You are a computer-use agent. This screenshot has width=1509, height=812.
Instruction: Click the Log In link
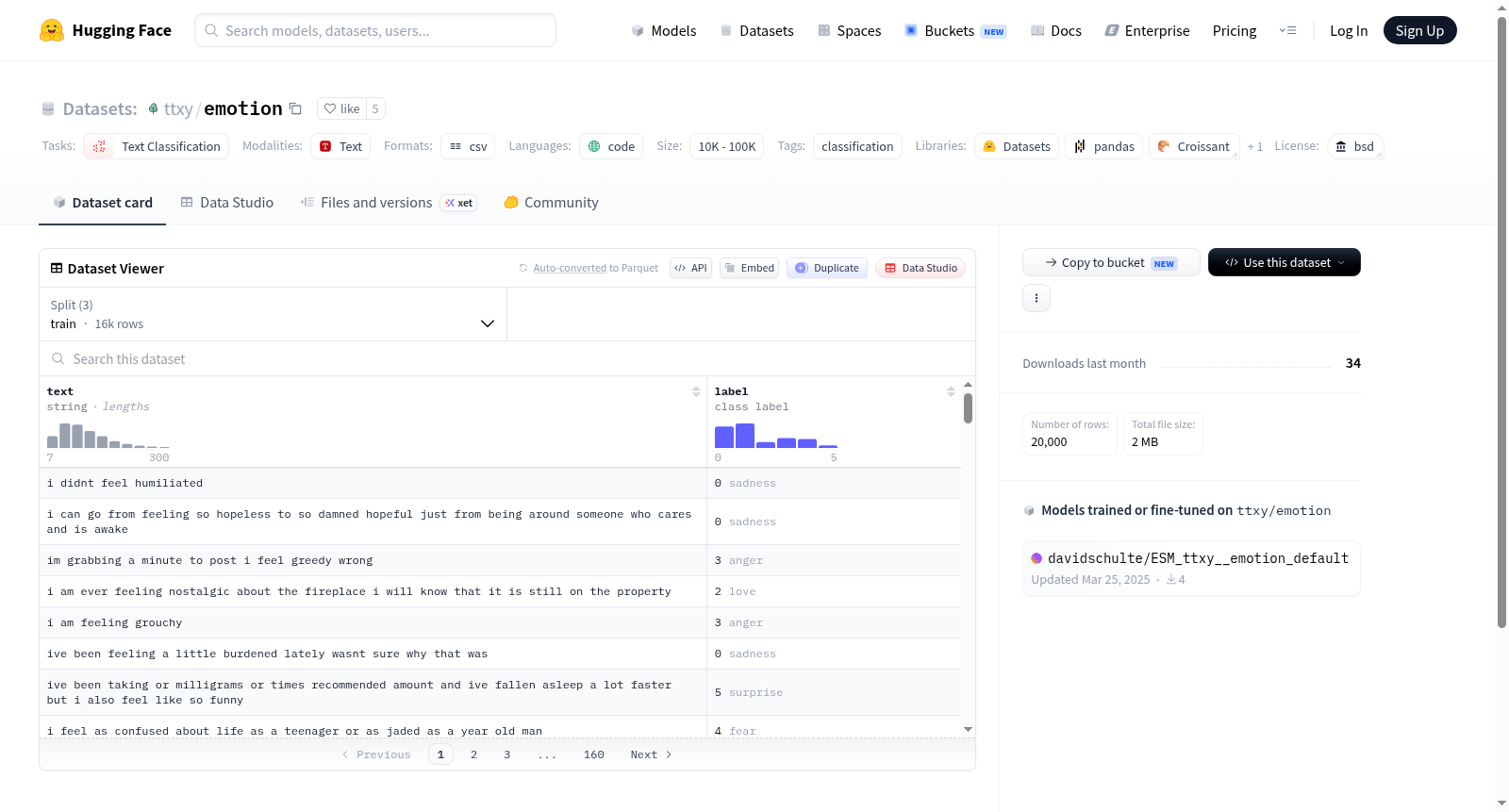(x=1349, y=30)
